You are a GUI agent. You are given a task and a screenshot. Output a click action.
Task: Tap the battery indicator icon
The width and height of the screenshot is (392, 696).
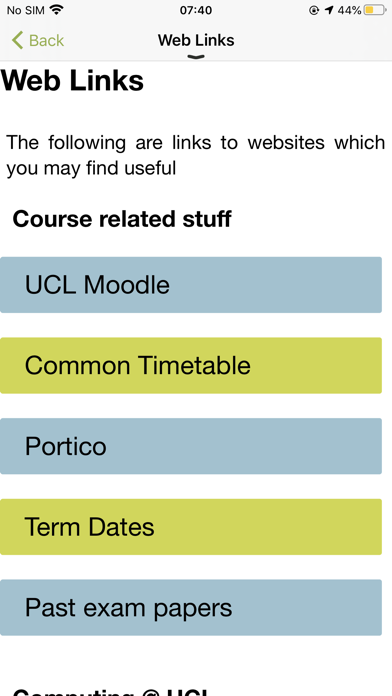tap(374, 10)
